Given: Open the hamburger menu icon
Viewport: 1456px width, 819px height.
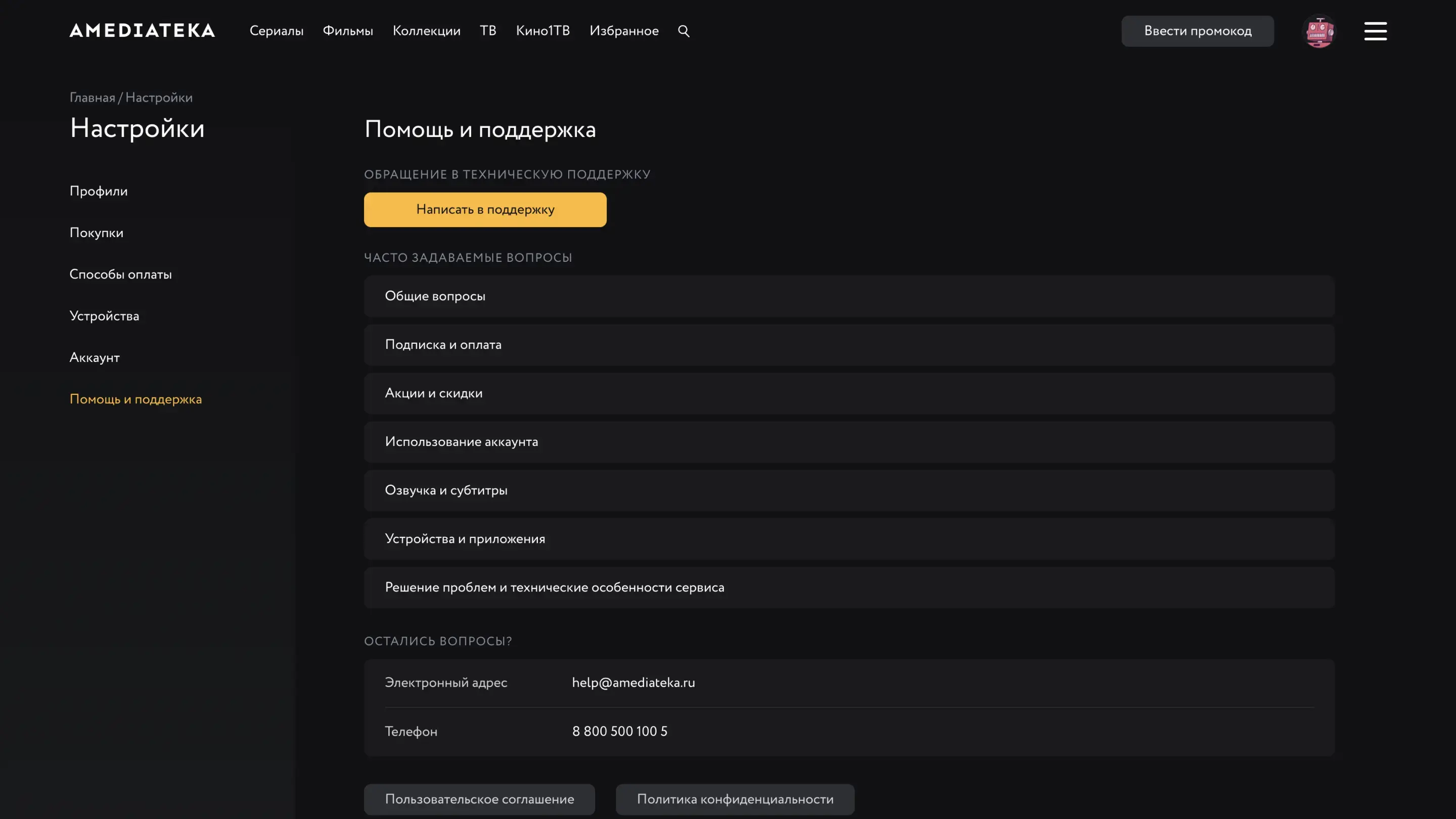Looking at the screenshot, I should 1375,31.
